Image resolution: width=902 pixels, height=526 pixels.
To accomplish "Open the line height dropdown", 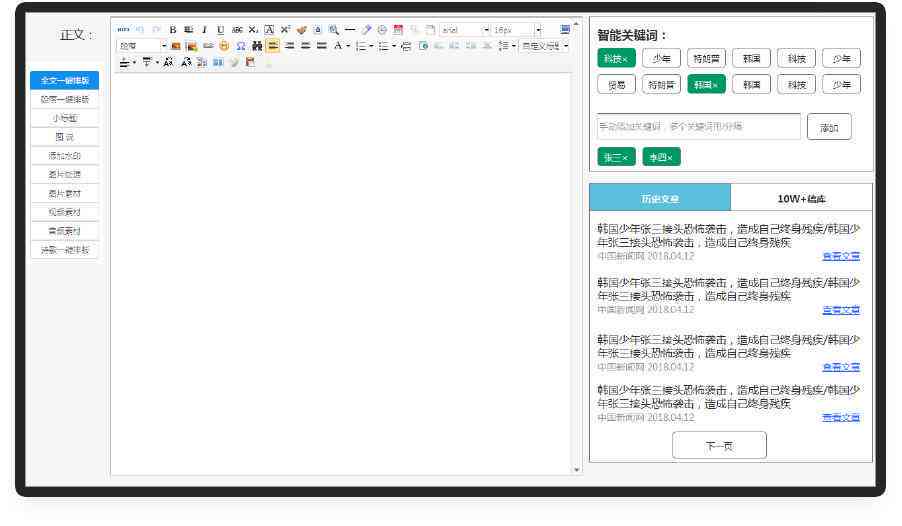I will (506, 46).
